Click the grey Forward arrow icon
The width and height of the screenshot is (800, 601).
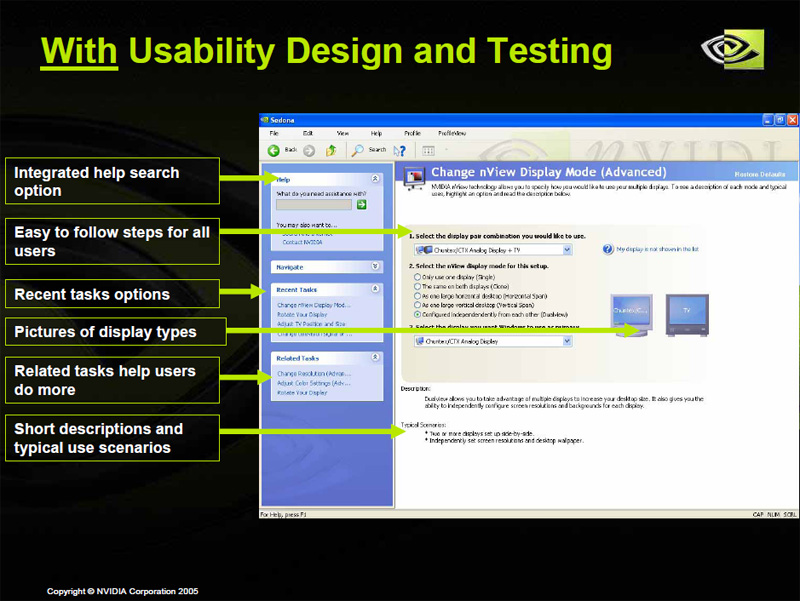(x=309, y=151)
